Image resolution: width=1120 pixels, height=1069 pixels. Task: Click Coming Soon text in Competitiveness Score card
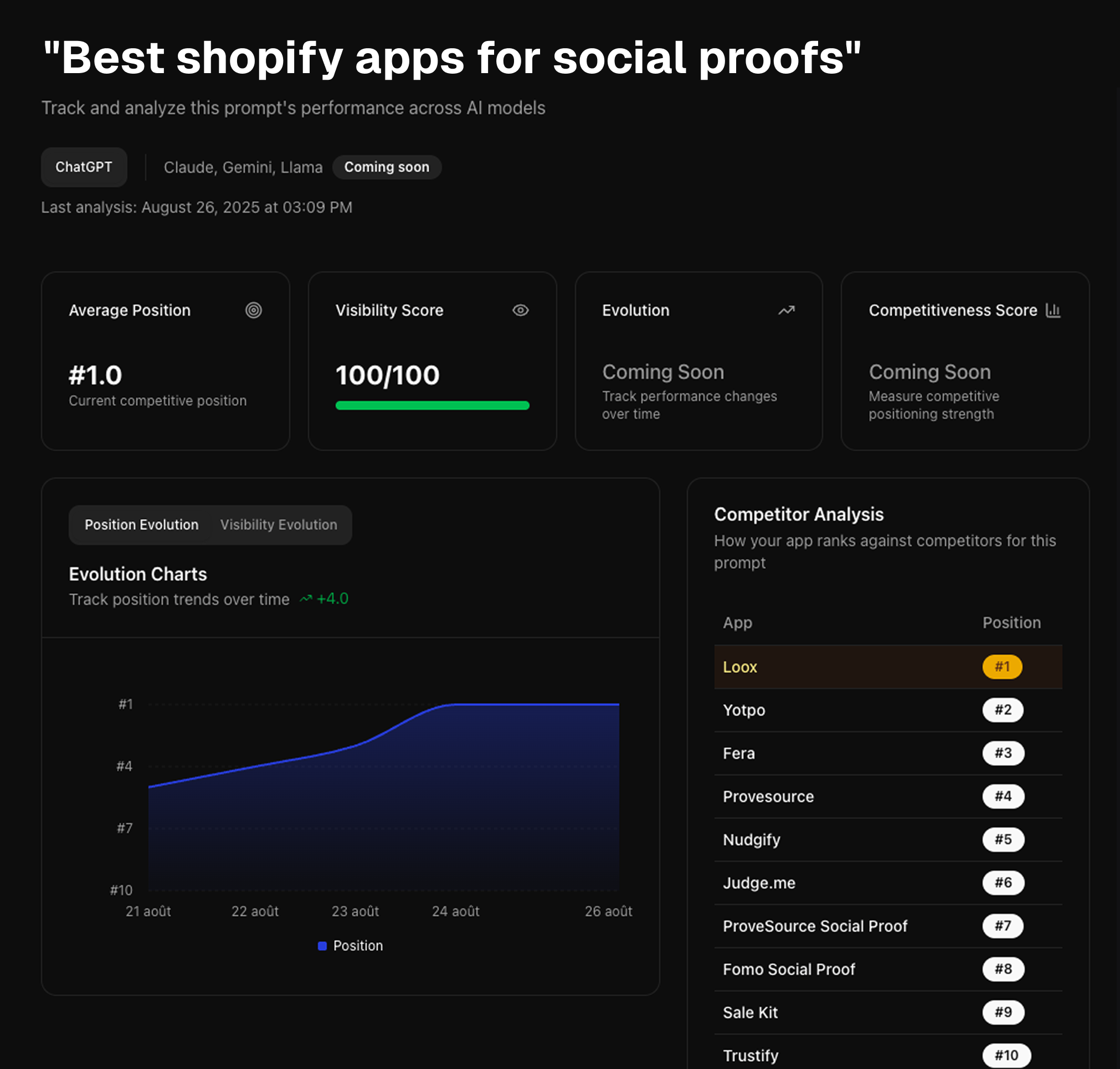click(929, 372)
